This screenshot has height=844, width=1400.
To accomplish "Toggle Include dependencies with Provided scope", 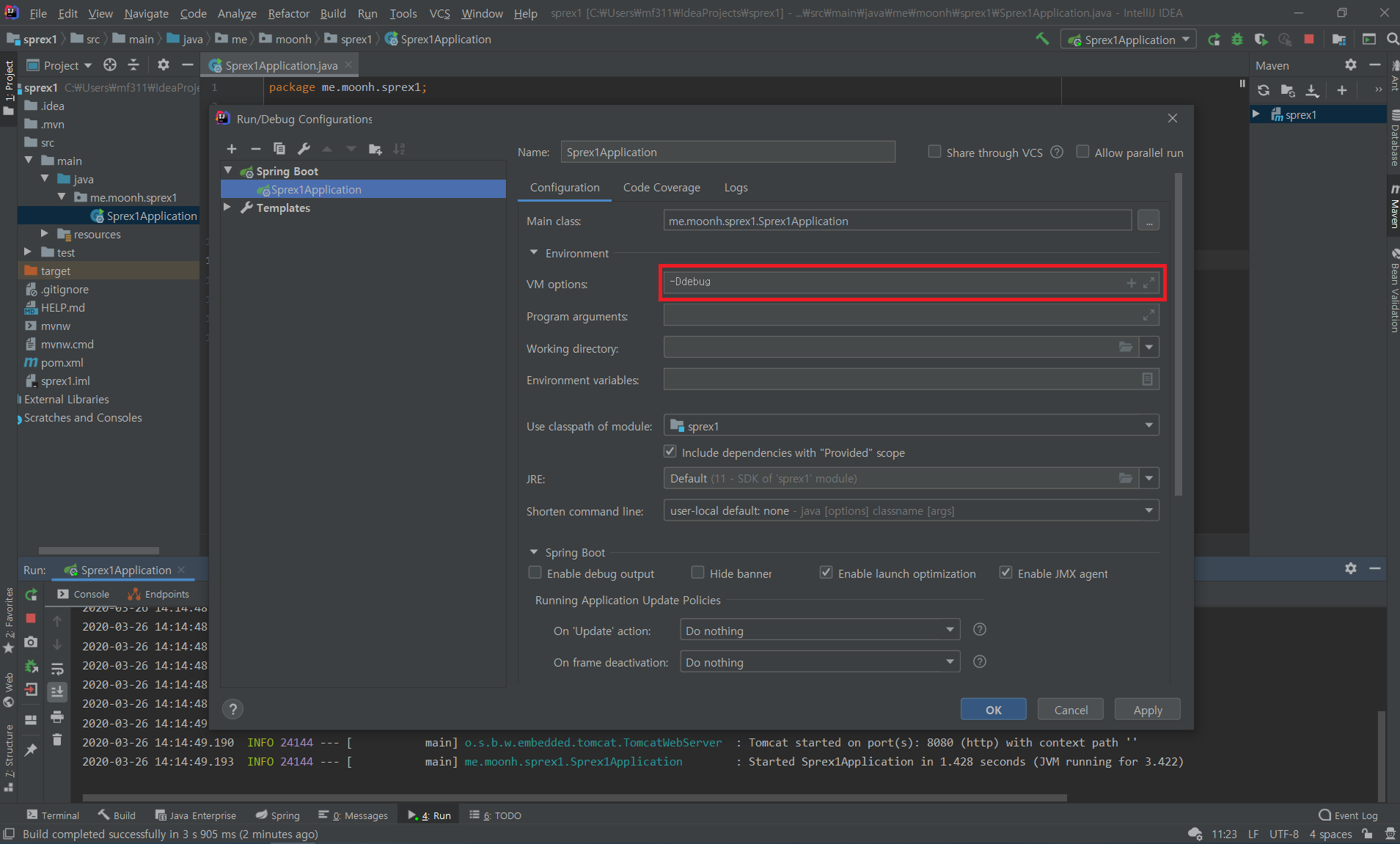I will (x=670, y=452).
